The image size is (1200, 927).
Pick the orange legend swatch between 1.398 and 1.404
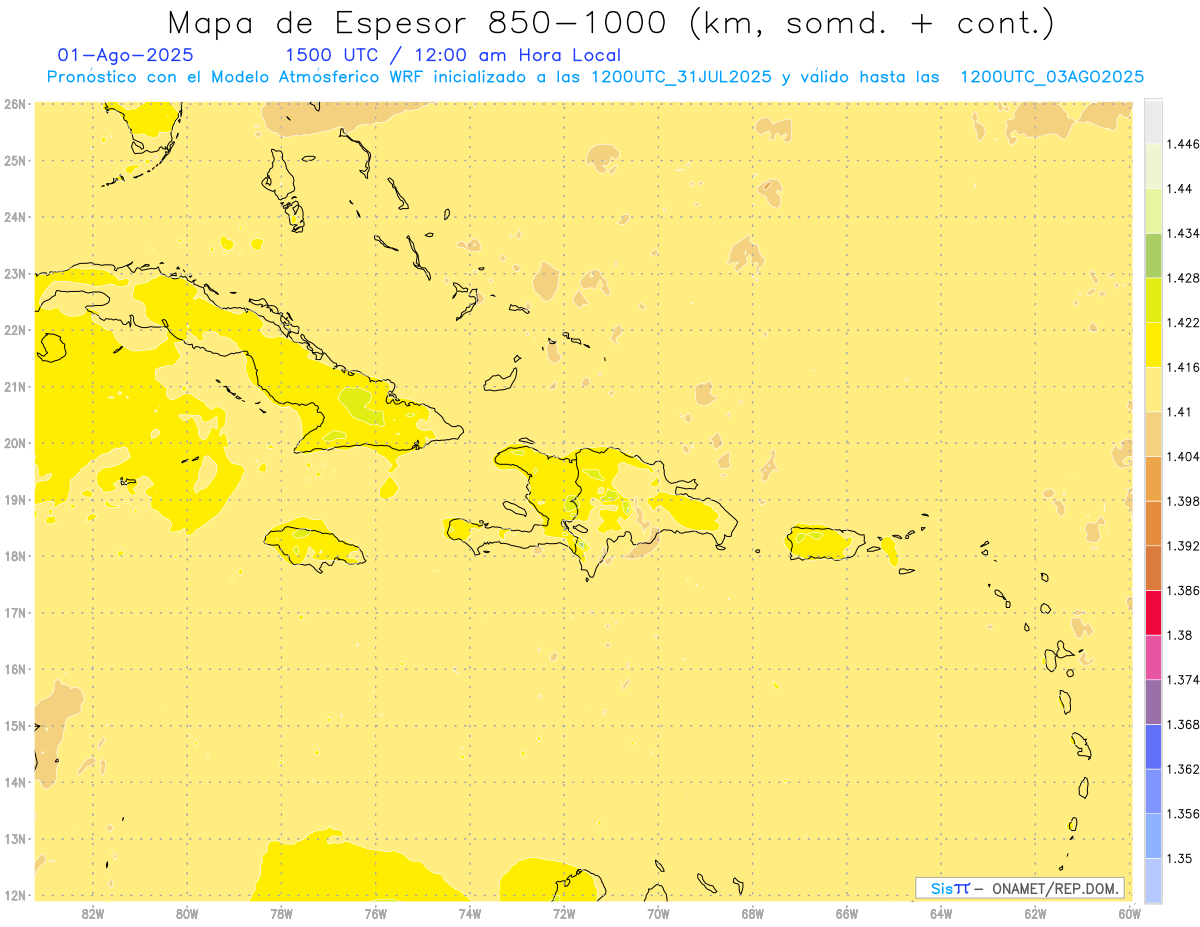1153,479
